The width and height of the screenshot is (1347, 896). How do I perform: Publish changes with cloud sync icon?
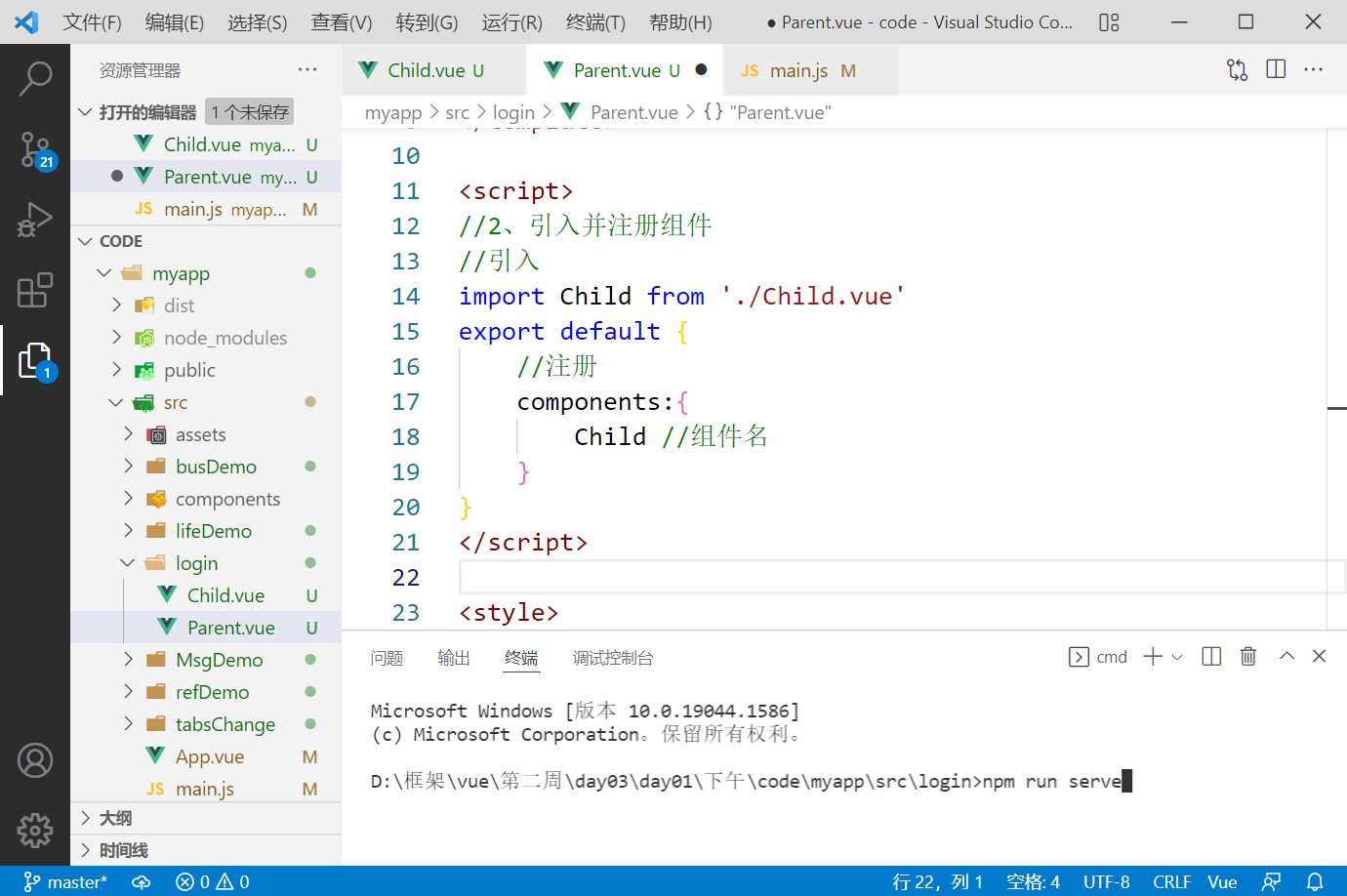tap(142, 882)
